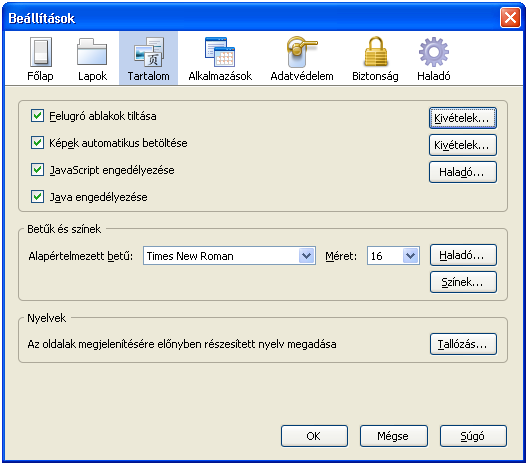The image size is (528, 465).
Task: Expand the Times New Roman font dropdown
Action: [x=229, y=256]
